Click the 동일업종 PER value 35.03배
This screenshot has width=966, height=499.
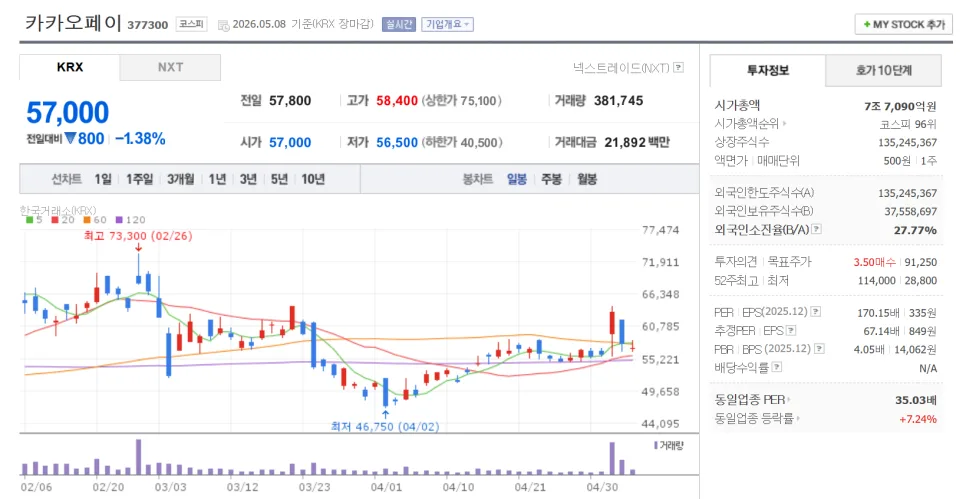click(x=916, y=400)
